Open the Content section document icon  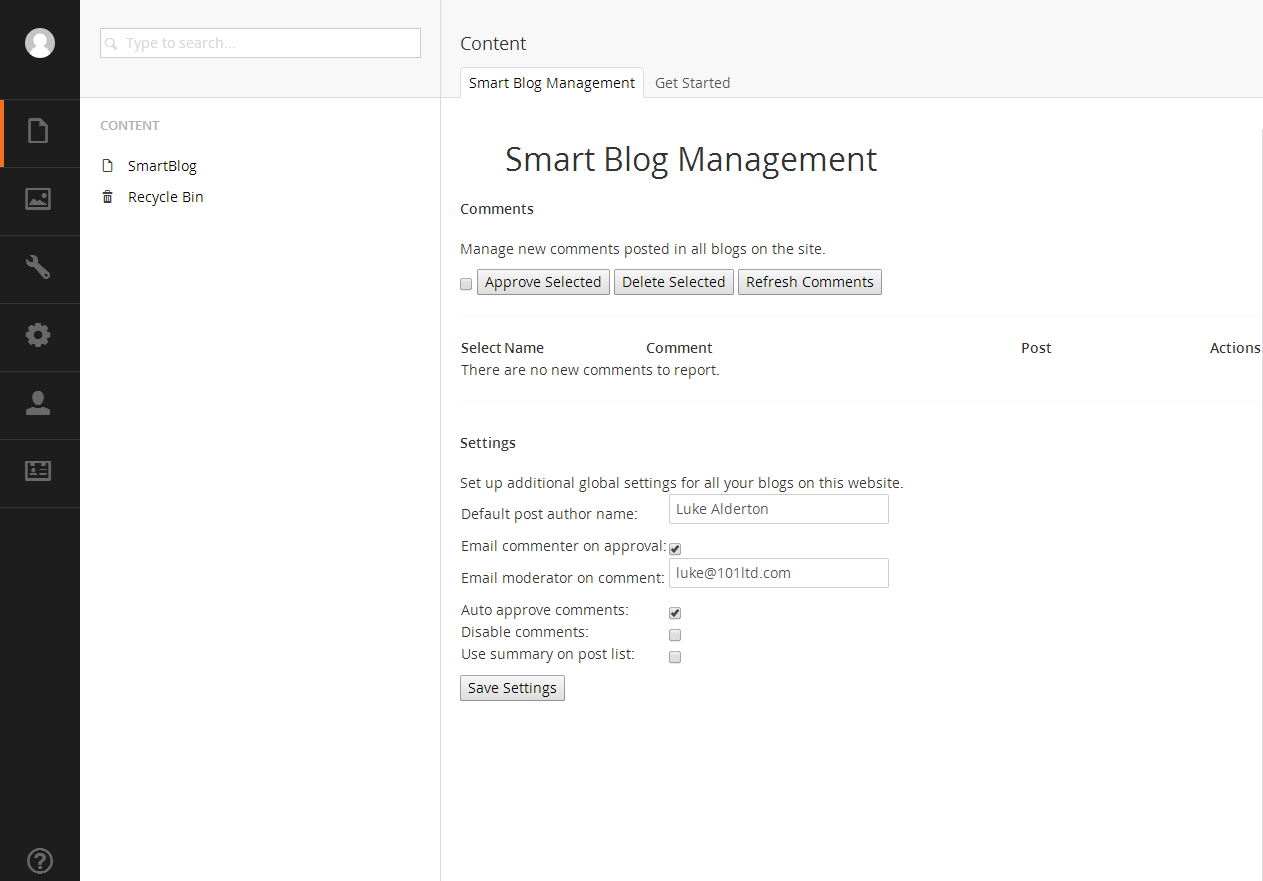(38, 131)
